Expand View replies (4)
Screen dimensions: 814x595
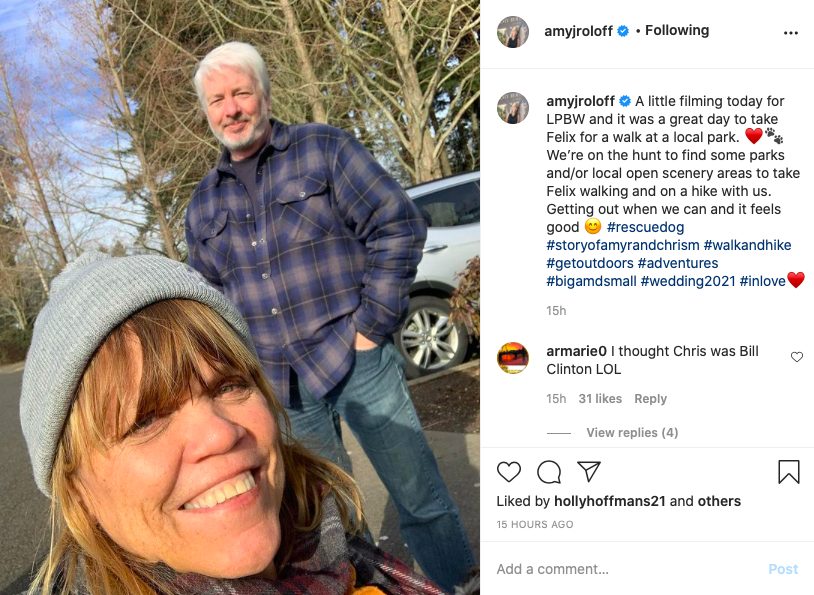click(x=632, y=433)
